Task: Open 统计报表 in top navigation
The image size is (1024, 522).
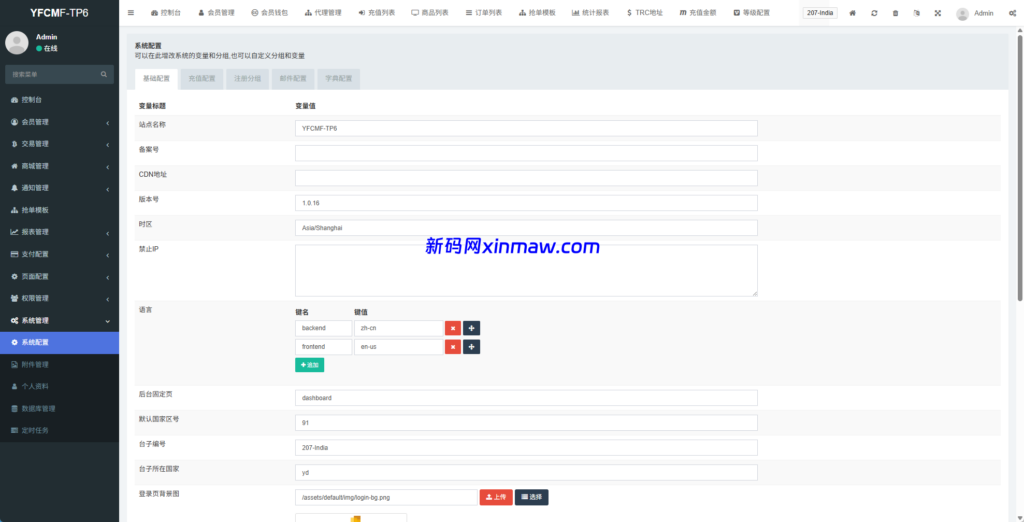Action: pyautogui.click(x=590, y=13)
